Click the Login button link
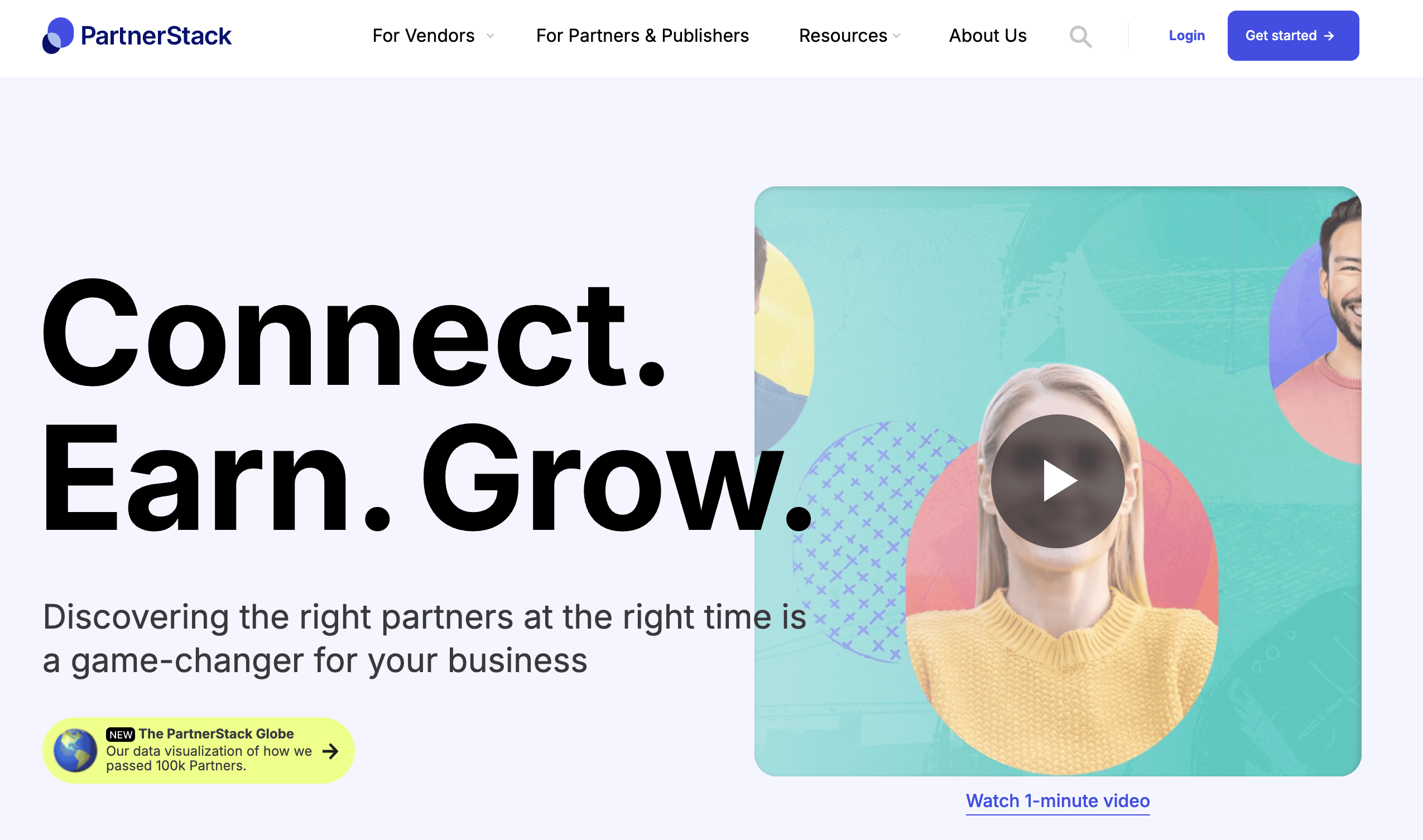Viewport: 1423px width, 840px height. [x=1186, y=35]
